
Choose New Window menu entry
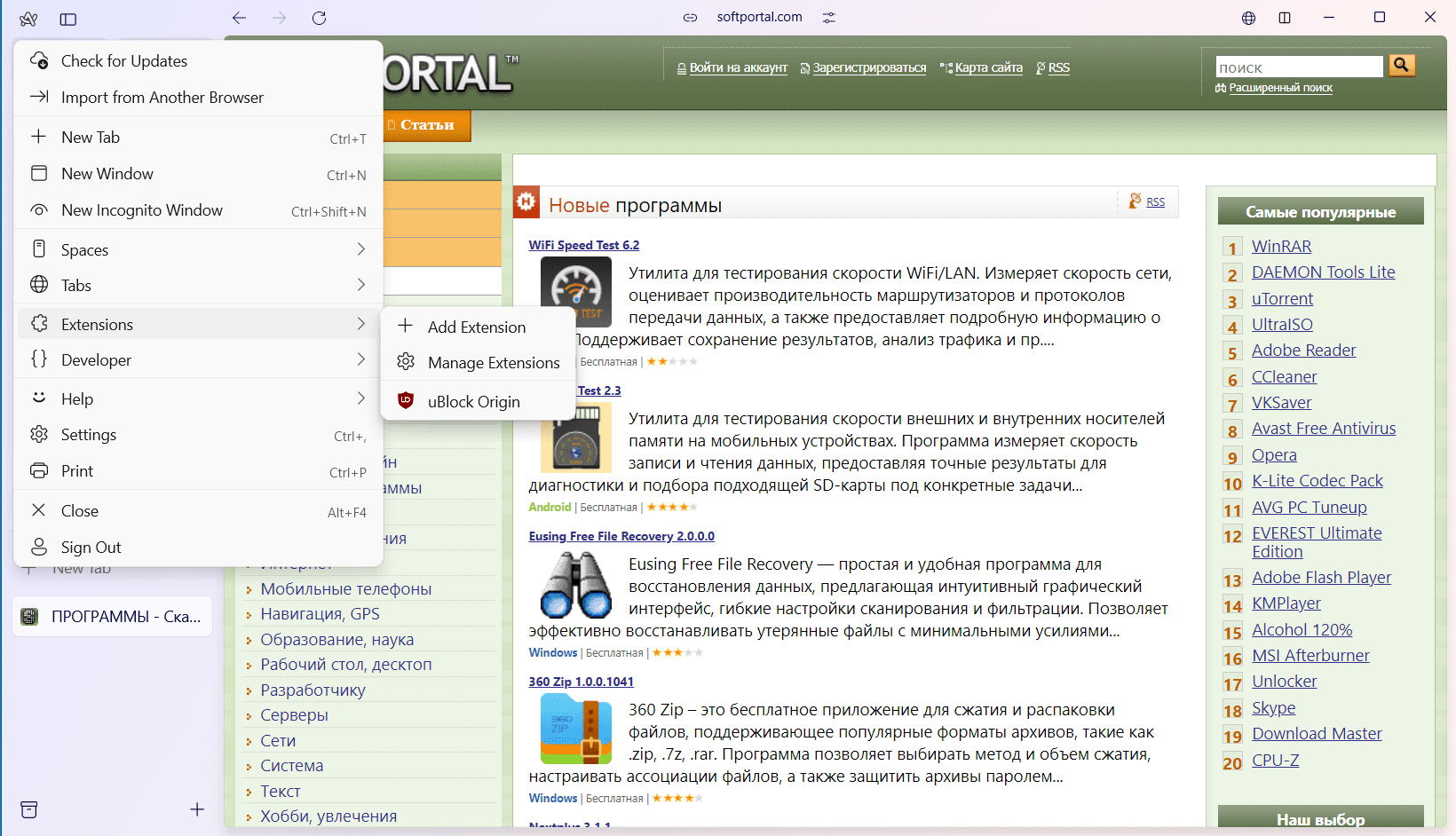[x=199, y=174]
